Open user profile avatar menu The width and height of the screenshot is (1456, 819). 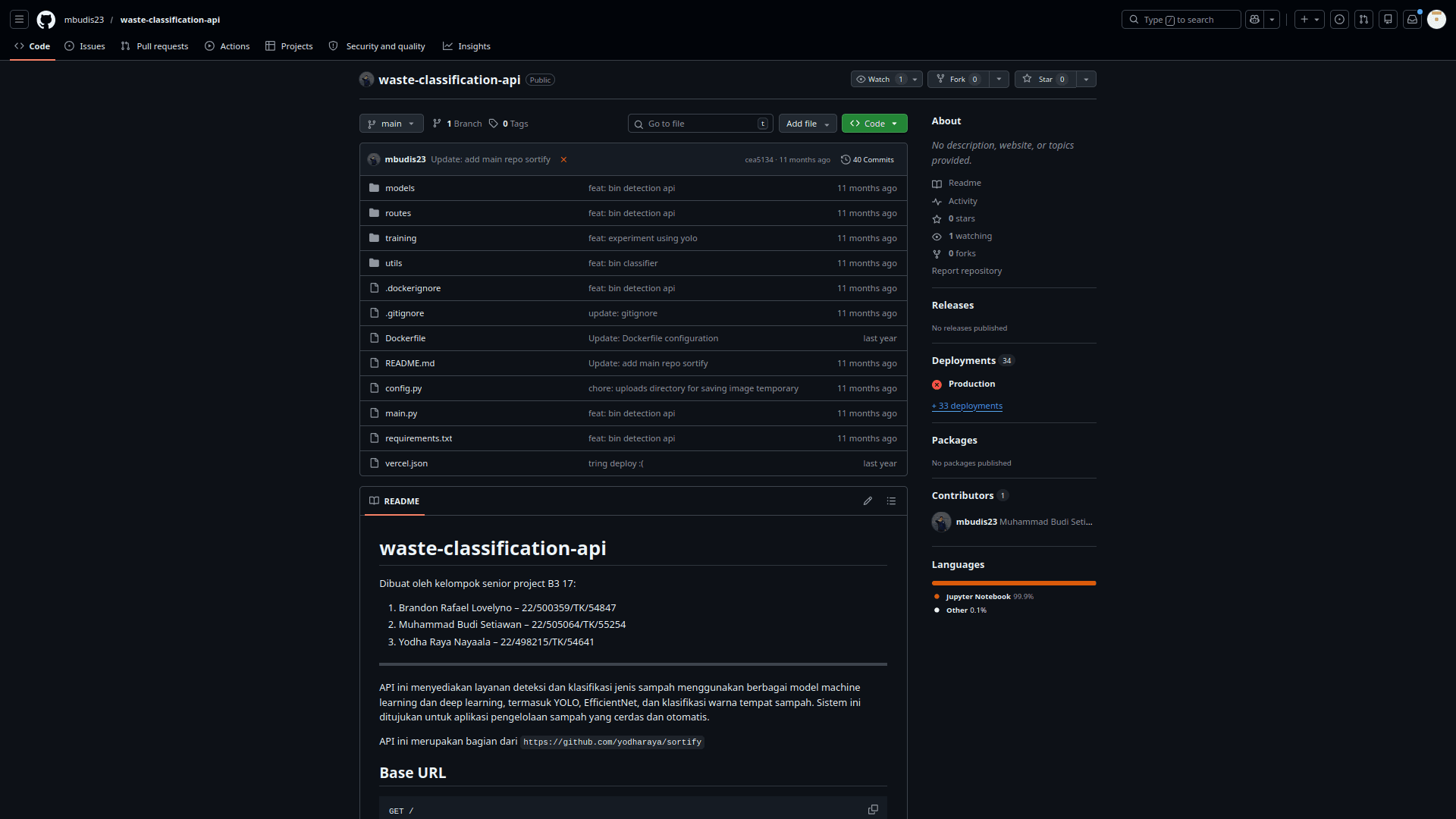(x=1437, y=20)
